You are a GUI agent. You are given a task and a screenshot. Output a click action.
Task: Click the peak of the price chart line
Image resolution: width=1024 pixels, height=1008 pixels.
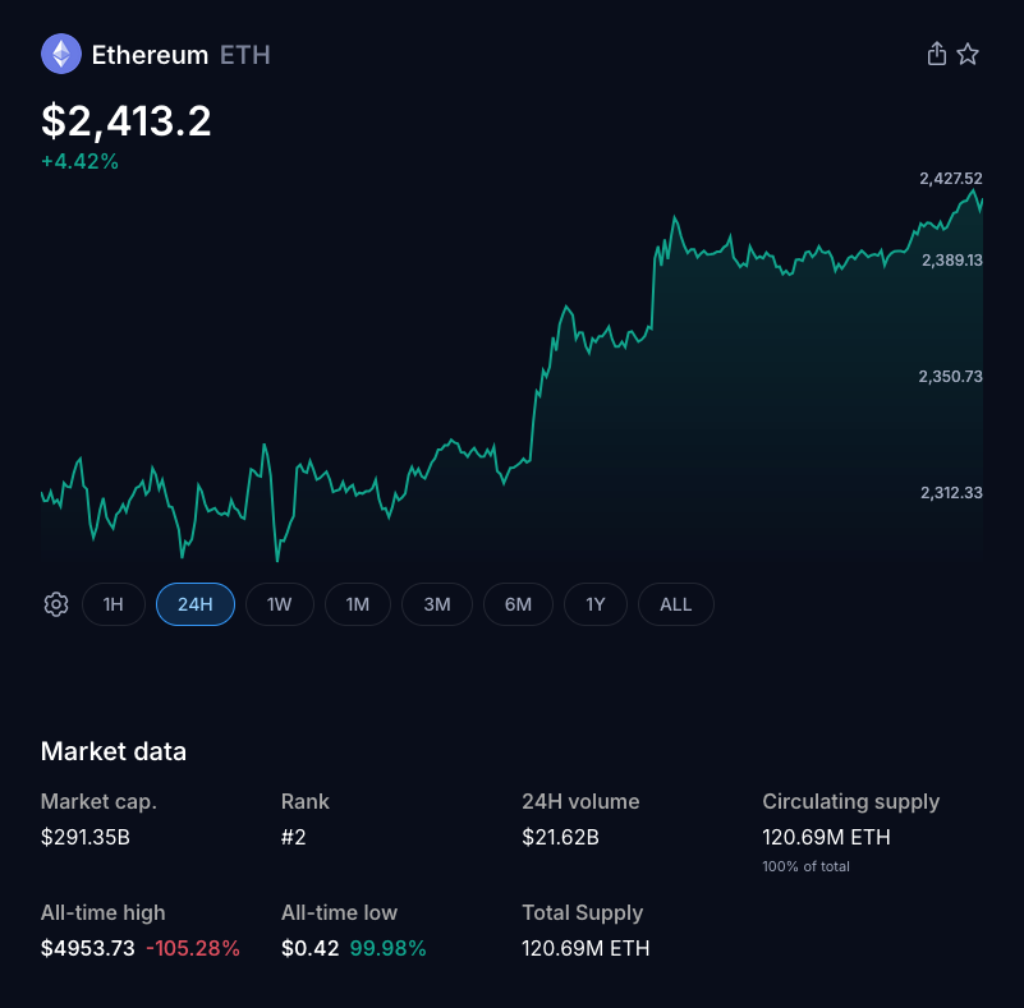(x=974, y=190)
